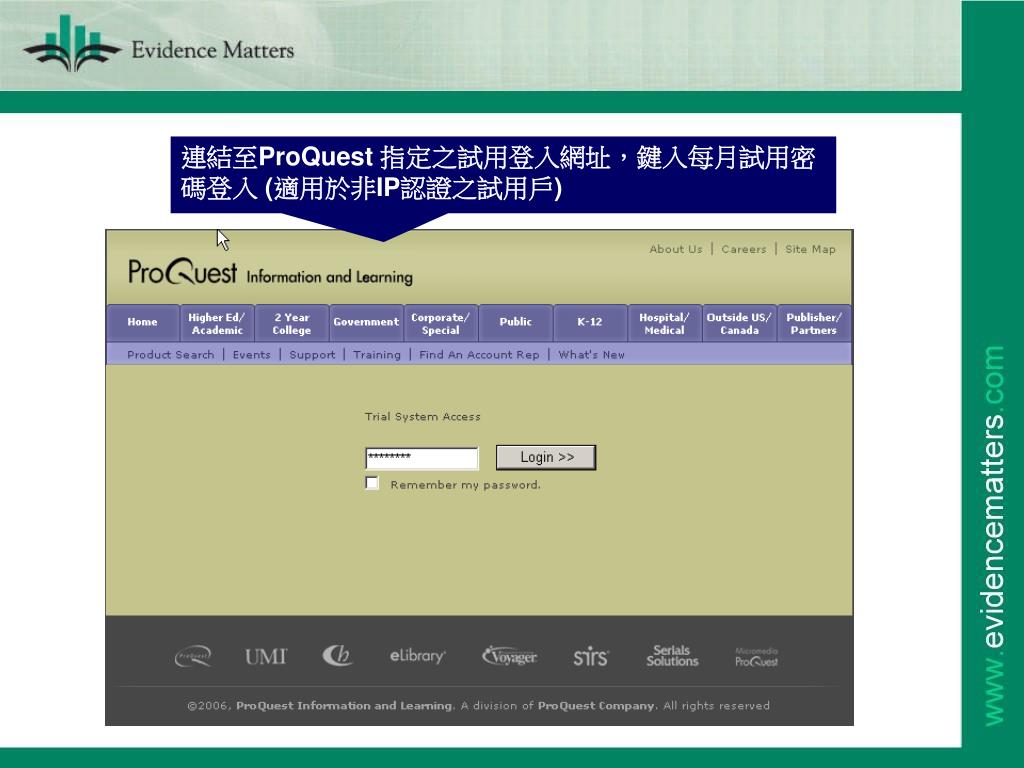Click the ©2006 ProQuest copyright notice
This screenshot has width=1024, height=768.
point(479,705)
